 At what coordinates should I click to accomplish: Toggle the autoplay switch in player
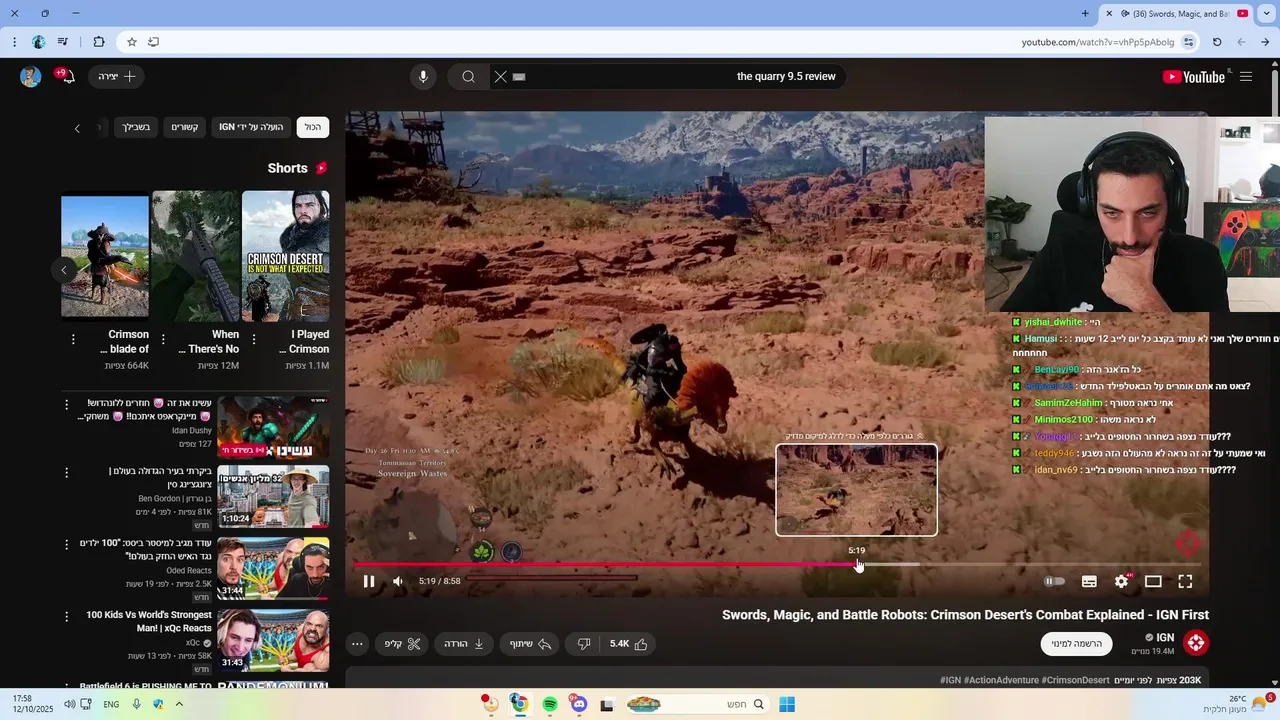click(x=1054, y=581)
